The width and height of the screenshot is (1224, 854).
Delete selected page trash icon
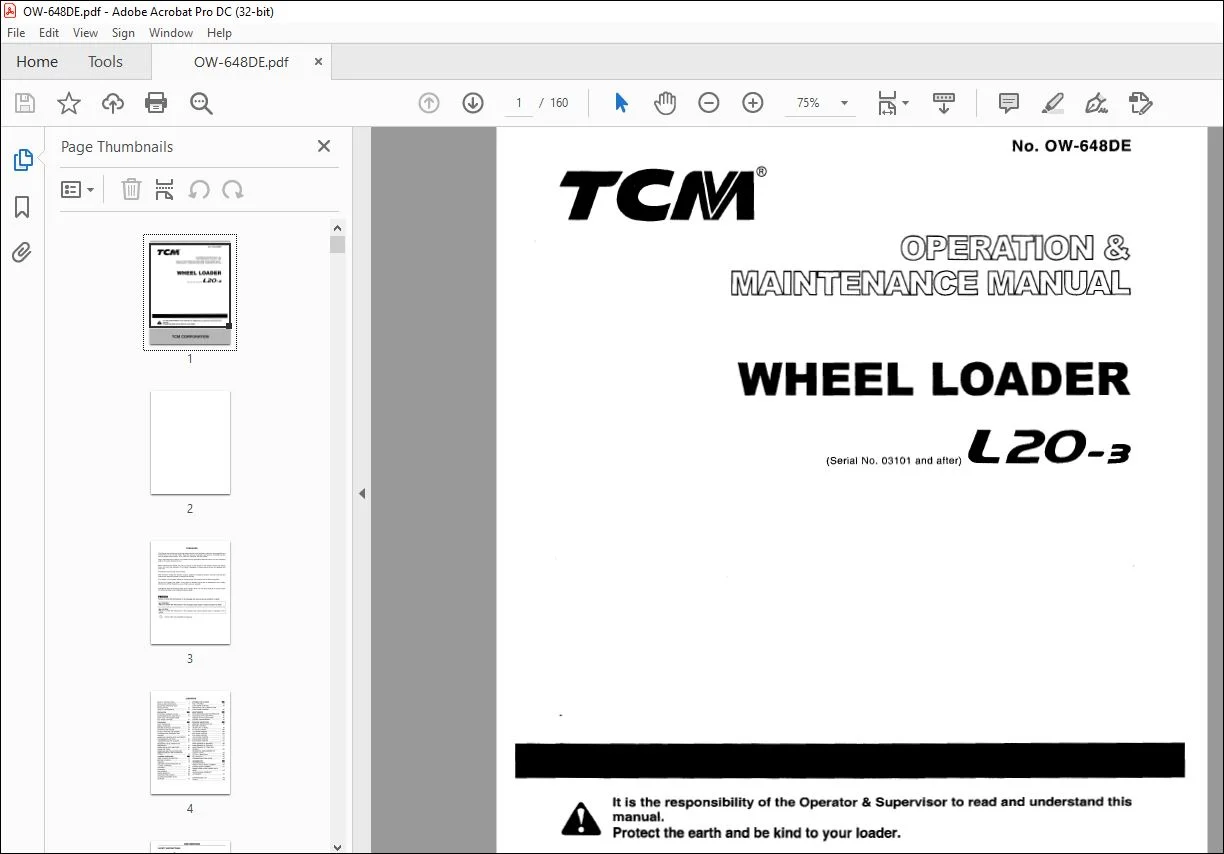[x=131, y=189]
